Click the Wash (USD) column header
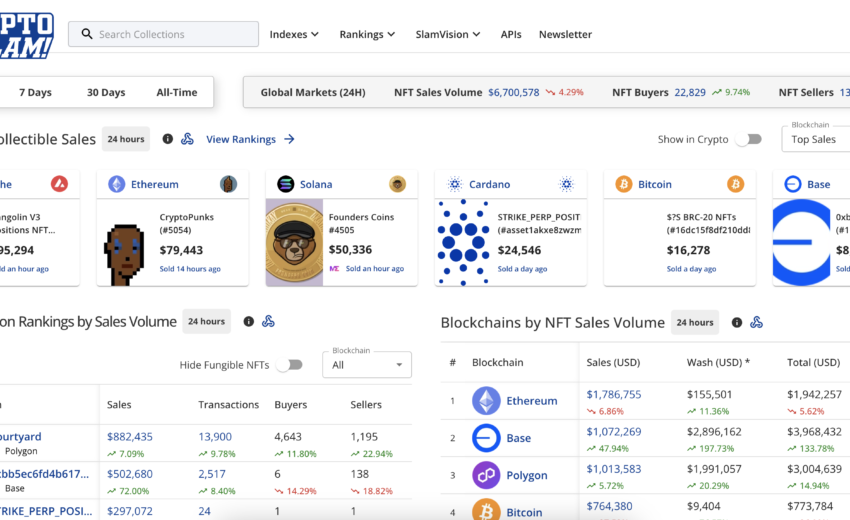Image resolution: width=850 pixels, height=520 pixels. [x=718, y=362]
